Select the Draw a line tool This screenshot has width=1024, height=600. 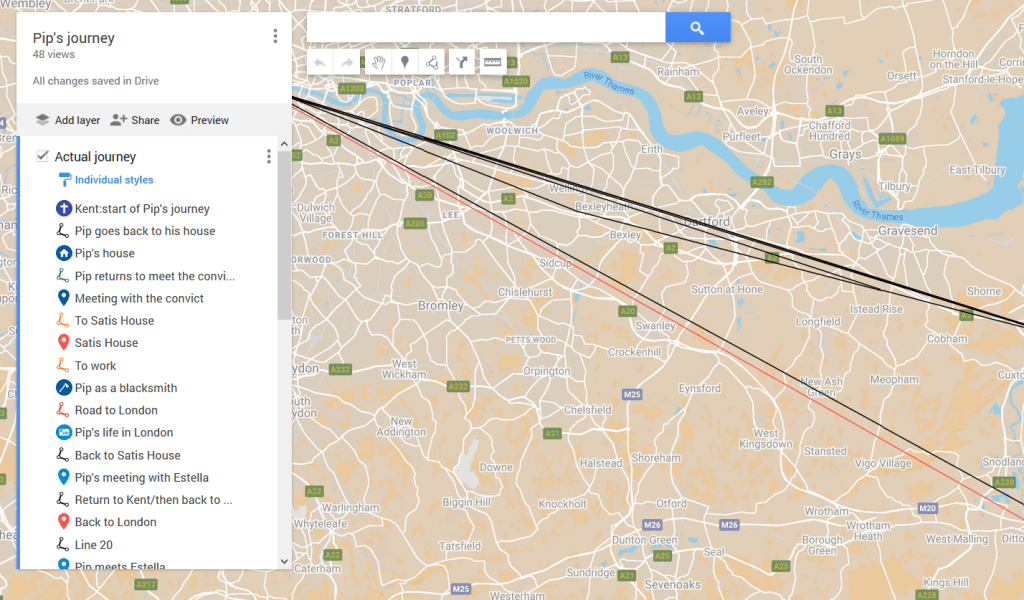click(x=432, y=63)
